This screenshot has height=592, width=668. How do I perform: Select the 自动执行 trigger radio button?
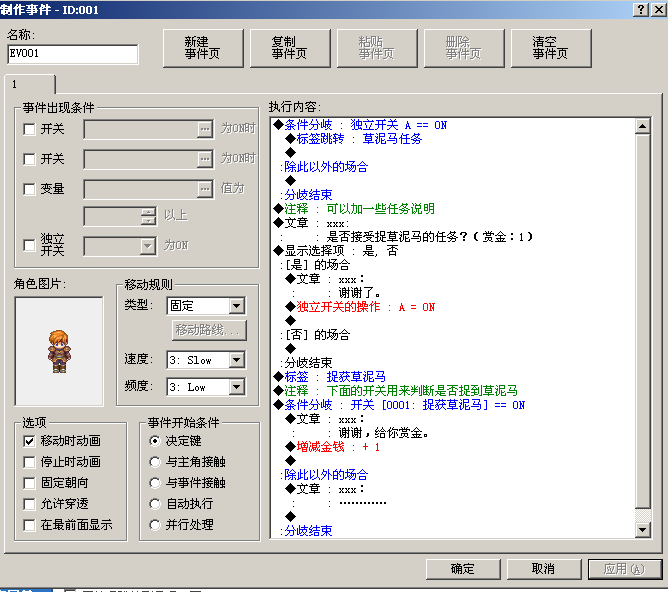pos(155,504)
